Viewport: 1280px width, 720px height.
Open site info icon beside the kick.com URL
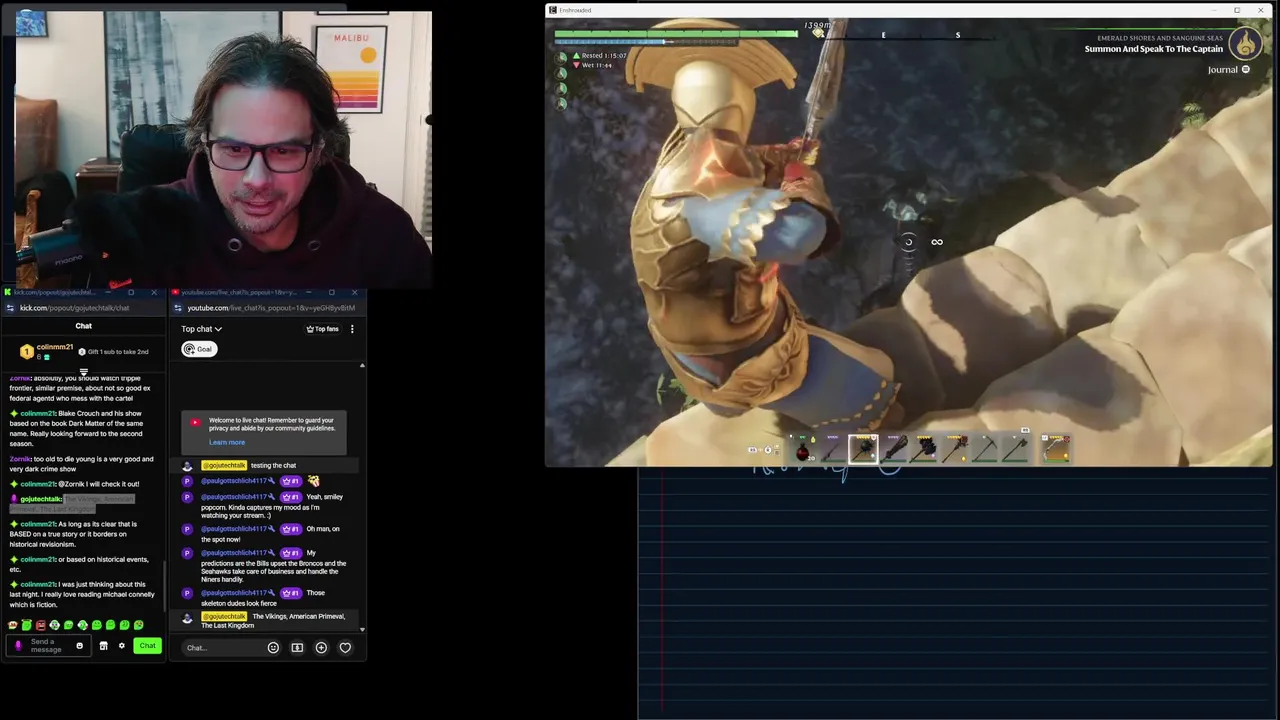(x=10, y=308)
